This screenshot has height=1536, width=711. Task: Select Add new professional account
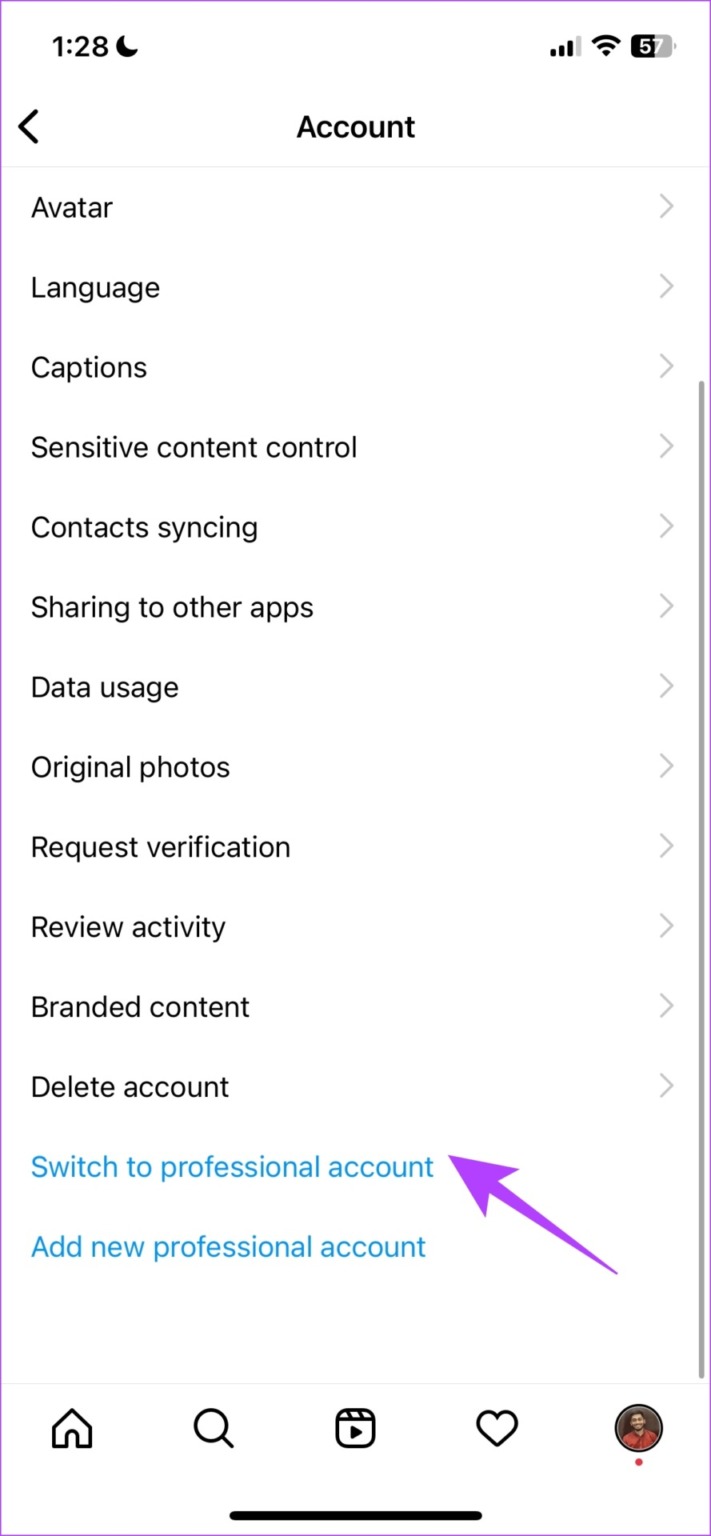point(228,1246)
